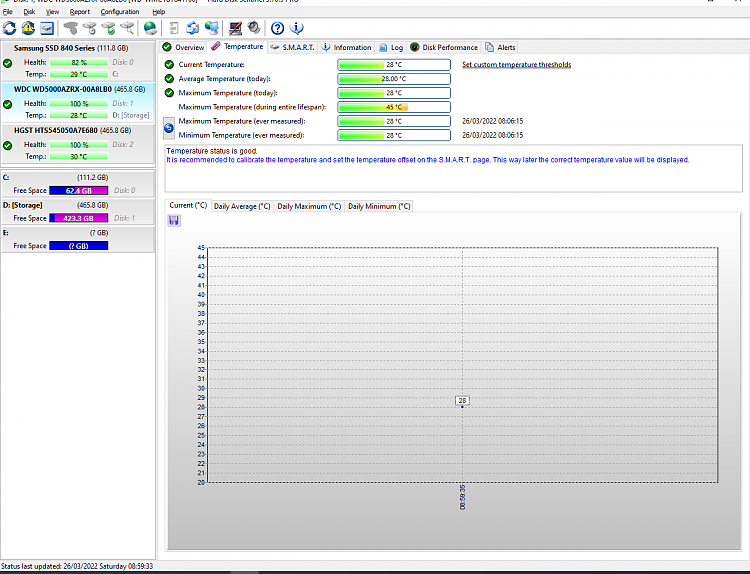Click the globe icon in the toolbar
The image size is (750, 574).
(150, 28)
